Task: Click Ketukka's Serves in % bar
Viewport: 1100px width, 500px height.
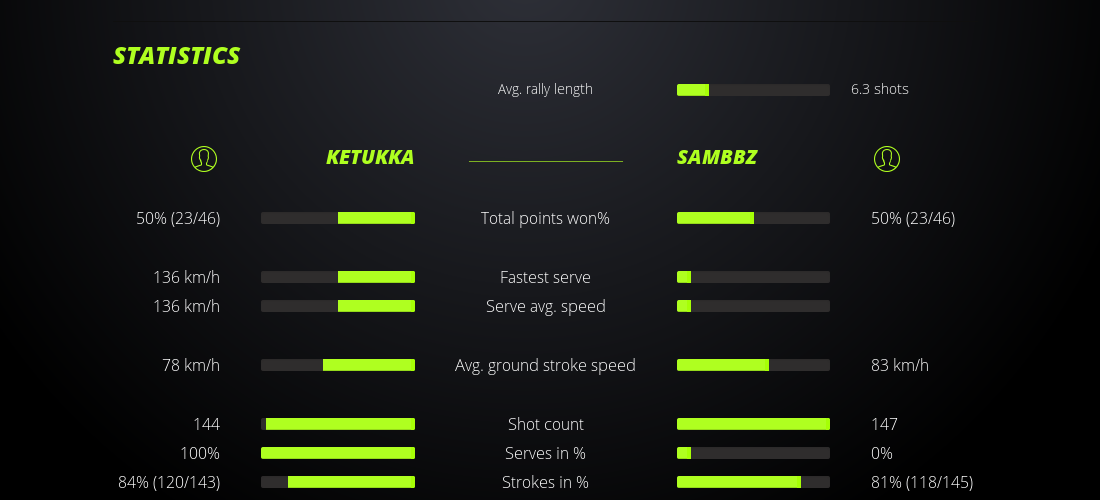Action: tap(338, 453)
